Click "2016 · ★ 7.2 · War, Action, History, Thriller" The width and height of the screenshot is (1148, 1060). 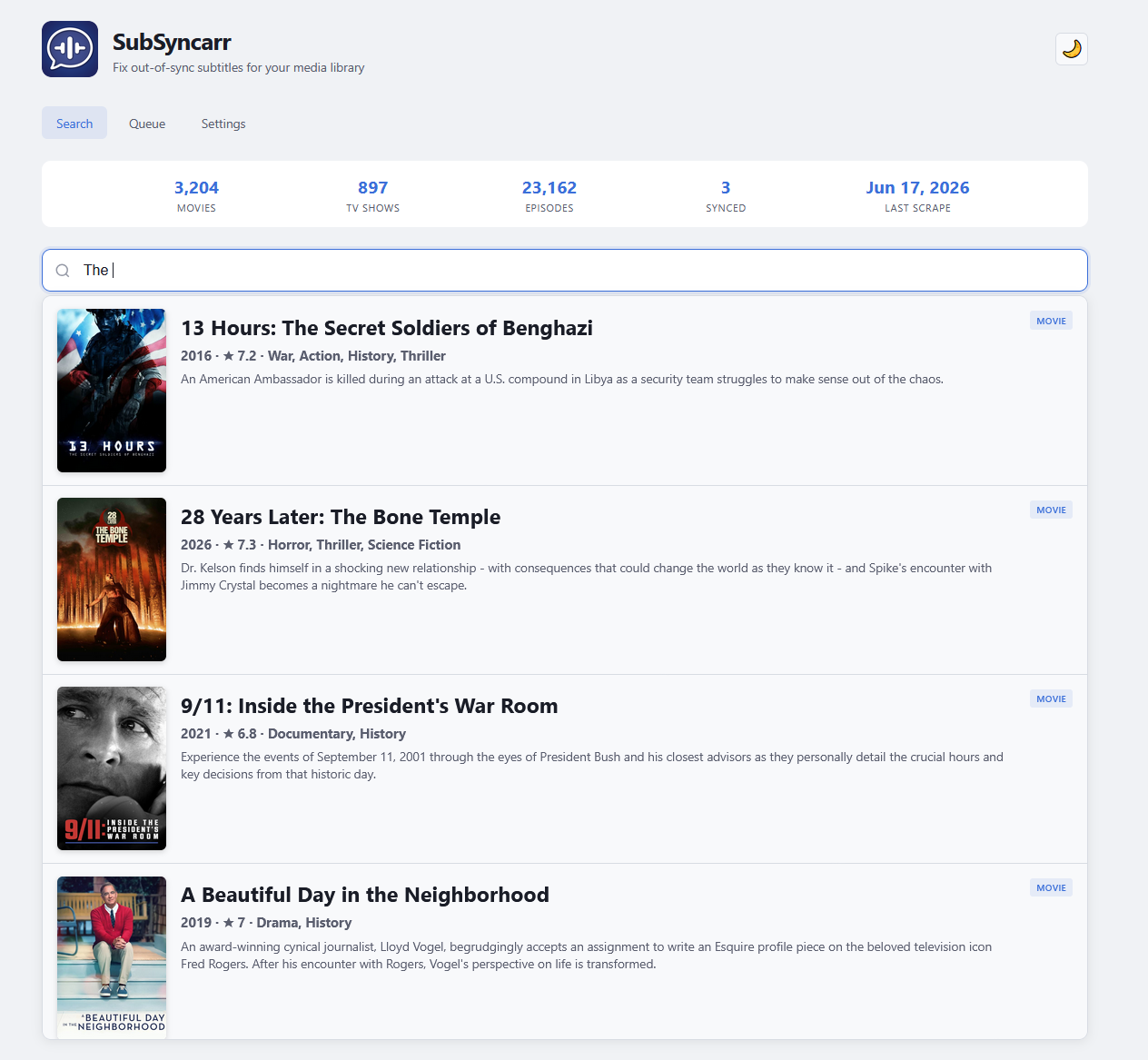pos(313,356)
